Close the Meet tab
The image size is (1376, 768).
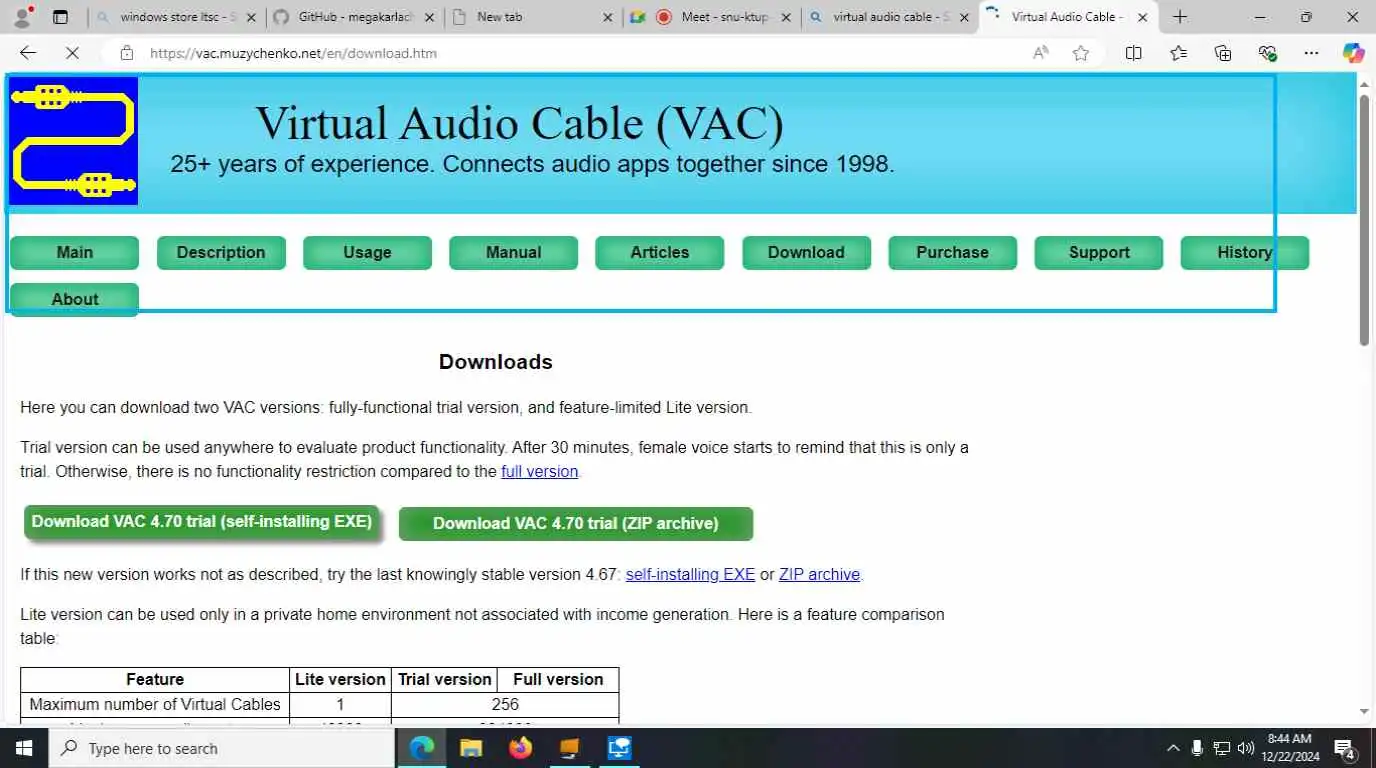tap(786, 17)
